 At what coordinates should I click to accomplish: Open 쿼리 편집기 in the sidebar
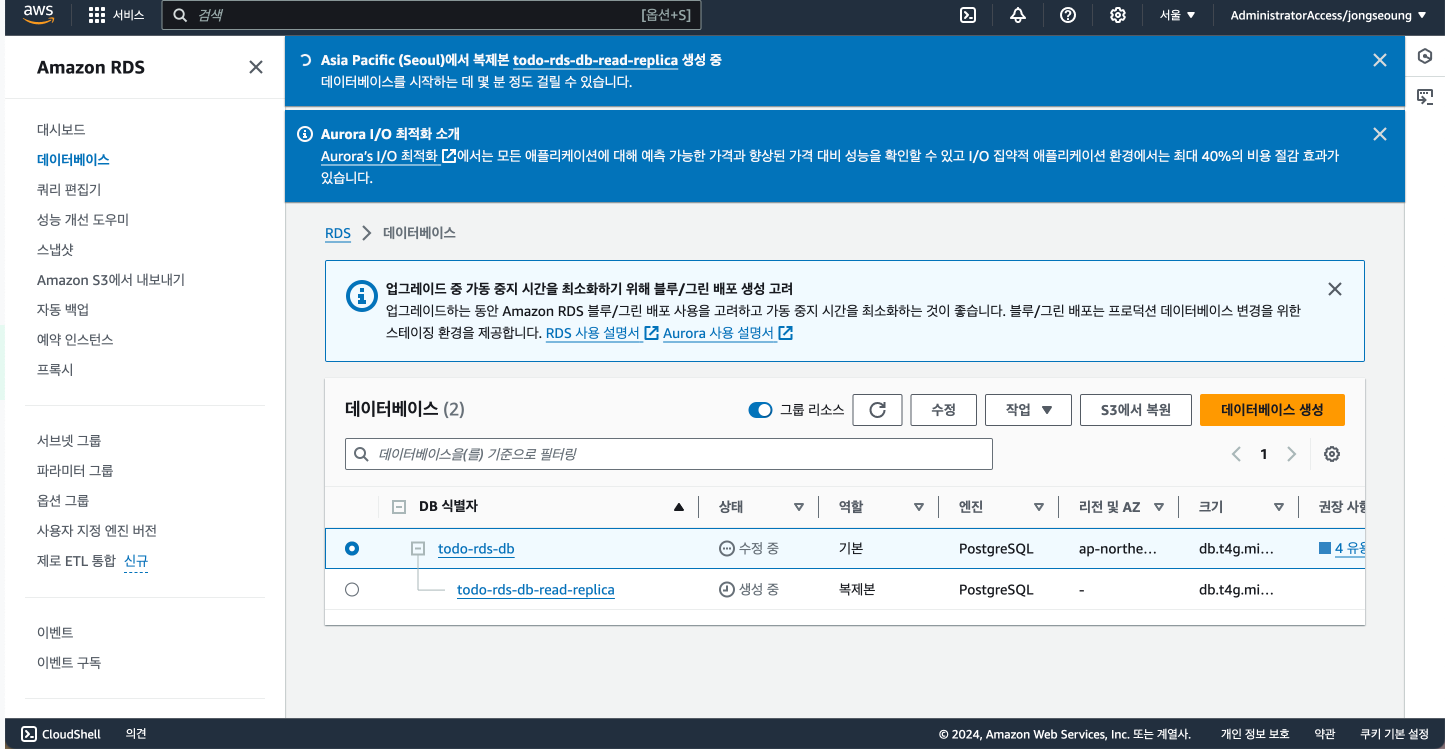click(69, 189)
